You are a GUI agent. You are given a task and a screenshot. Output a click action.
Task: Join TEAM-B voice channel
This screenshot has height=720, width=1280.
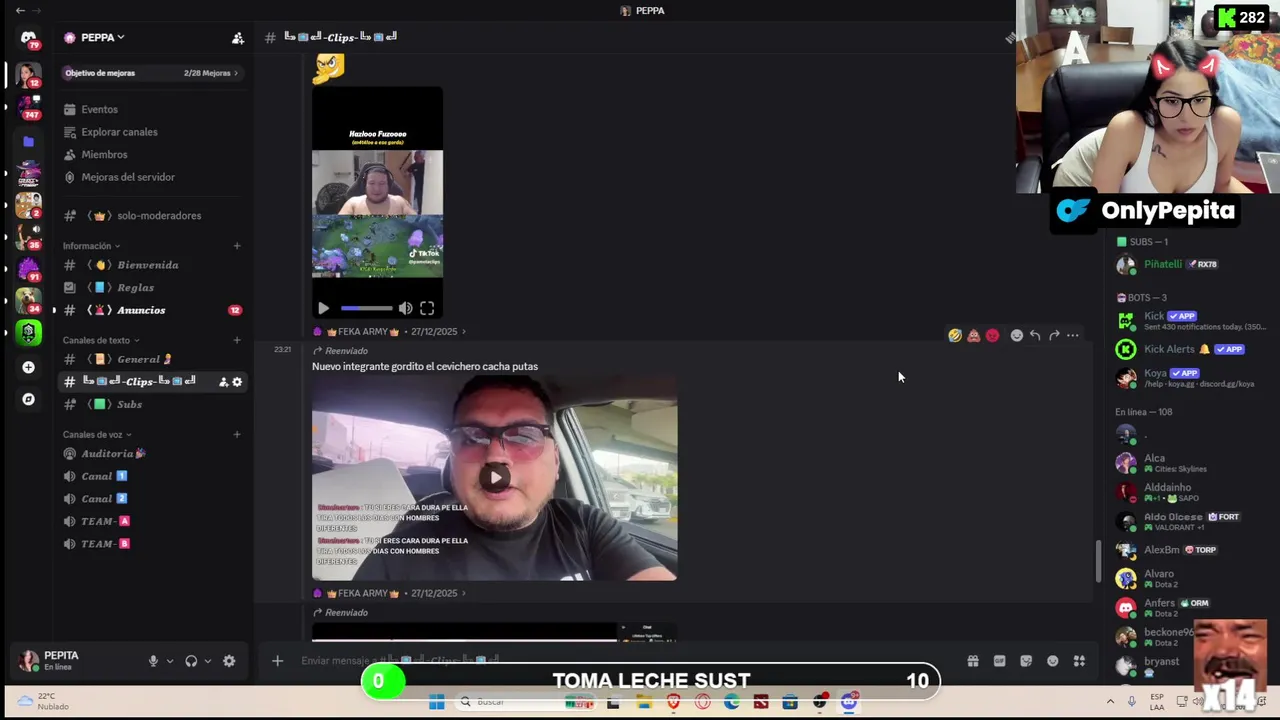pos(151,544)
